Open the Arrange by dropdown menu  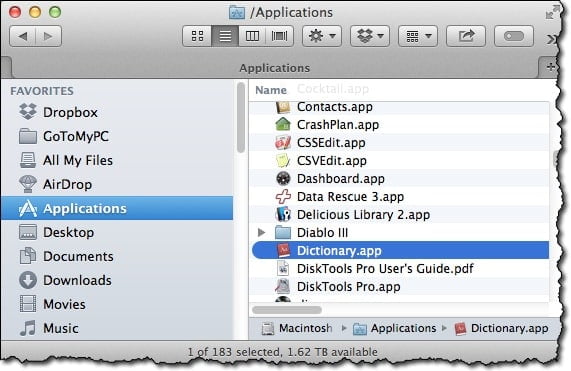click(x=418, y=36)
